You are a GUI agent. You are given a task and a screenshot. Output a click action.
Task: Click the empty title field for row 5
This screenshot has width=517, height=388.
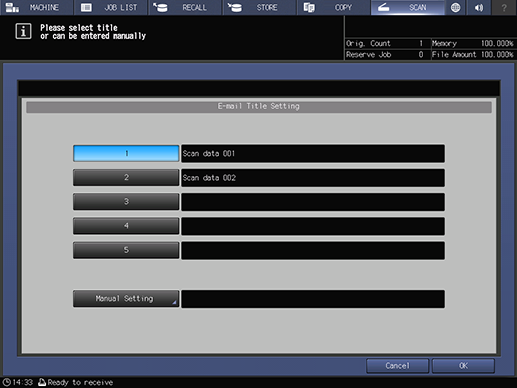313,250
